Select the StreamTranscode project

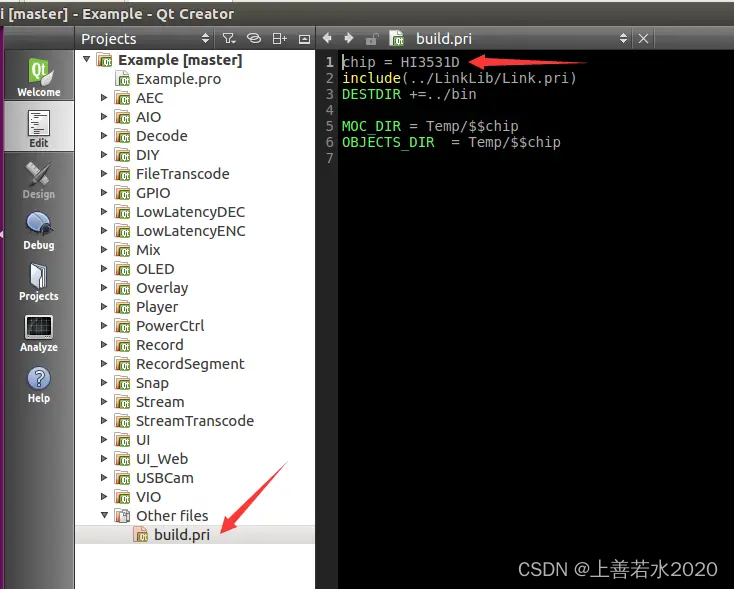click(x=195, y=421)
